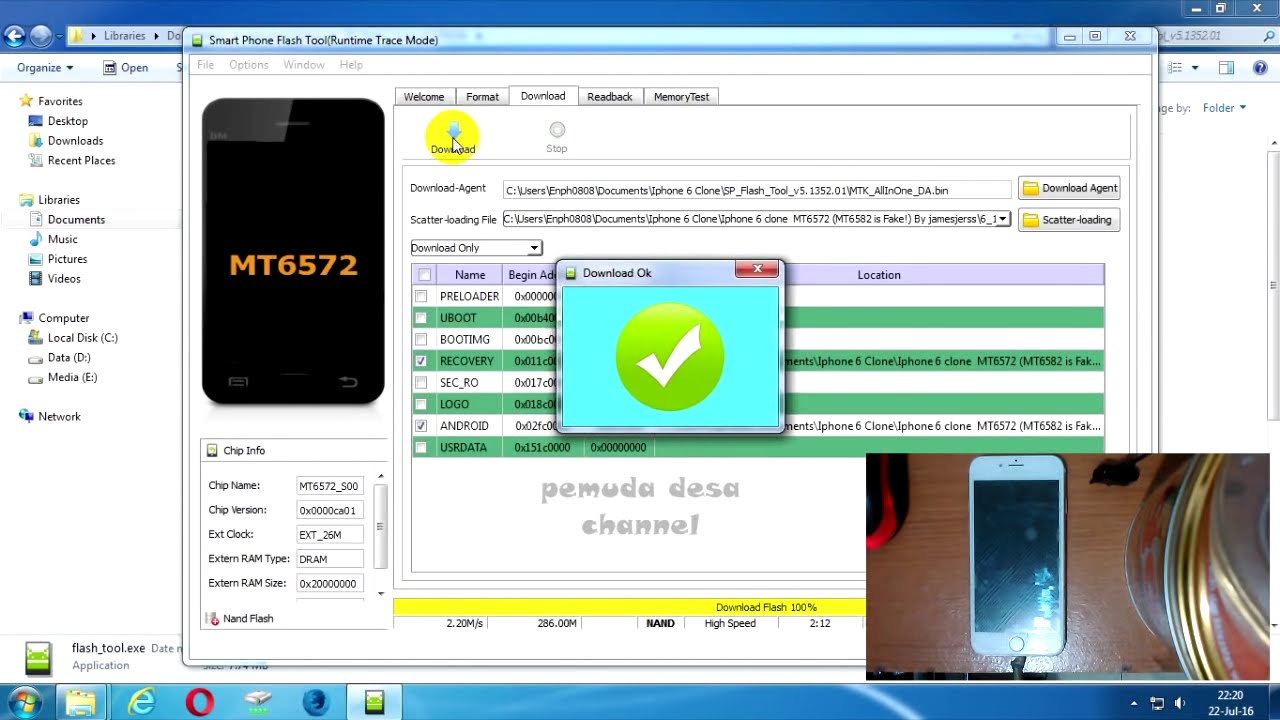
Task: Toggle Explorer preview pane icon
Action: (1226, 67)
